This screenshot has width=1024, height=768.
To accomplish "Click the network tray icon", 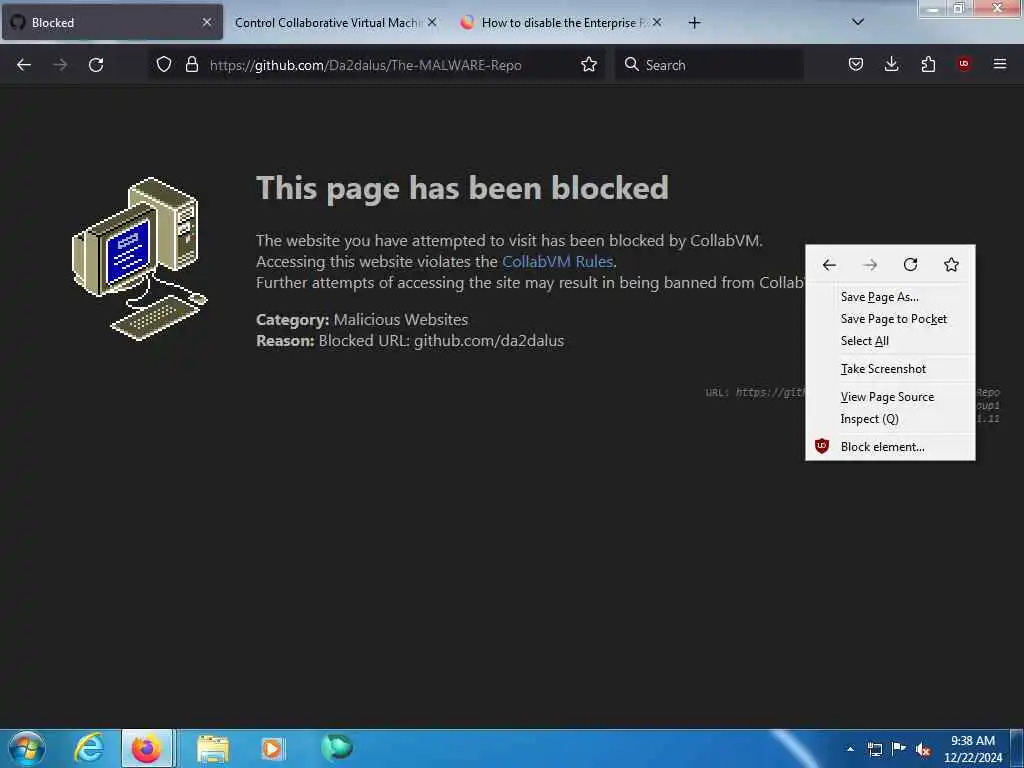I will coord(874,749).
